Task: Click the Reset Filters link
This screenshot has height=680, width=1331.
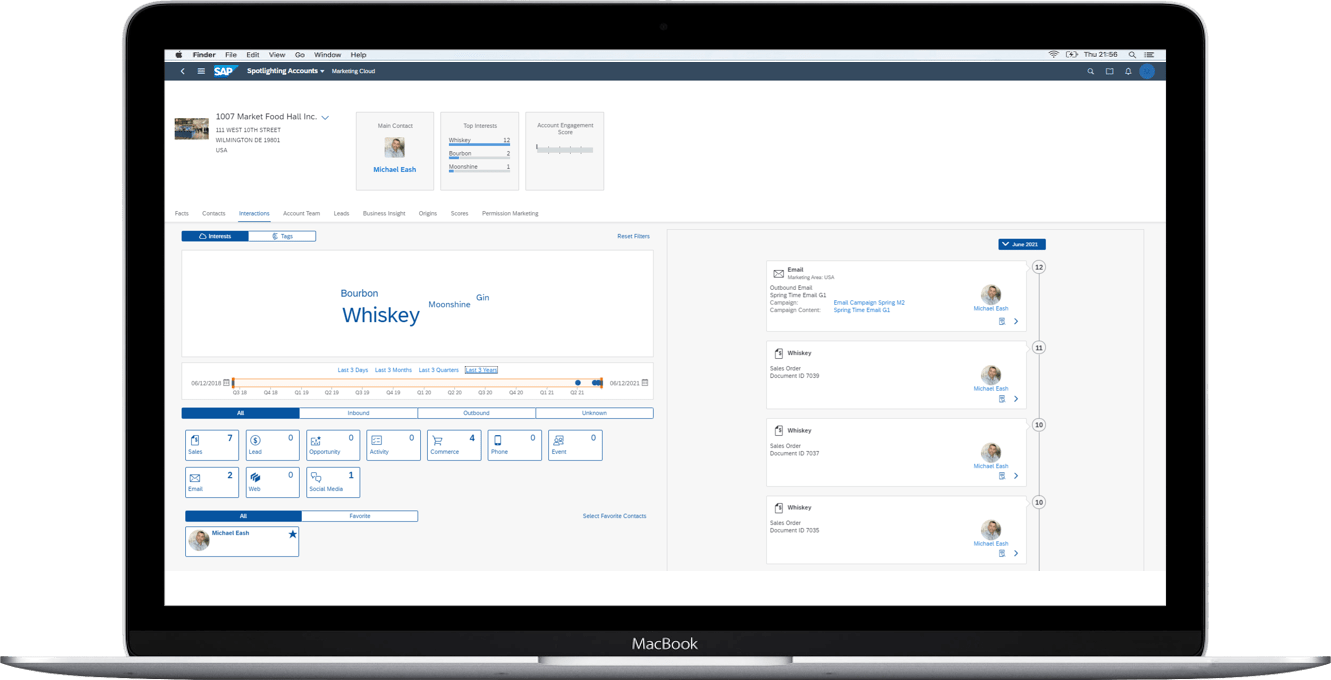Action: pos(633,236)
